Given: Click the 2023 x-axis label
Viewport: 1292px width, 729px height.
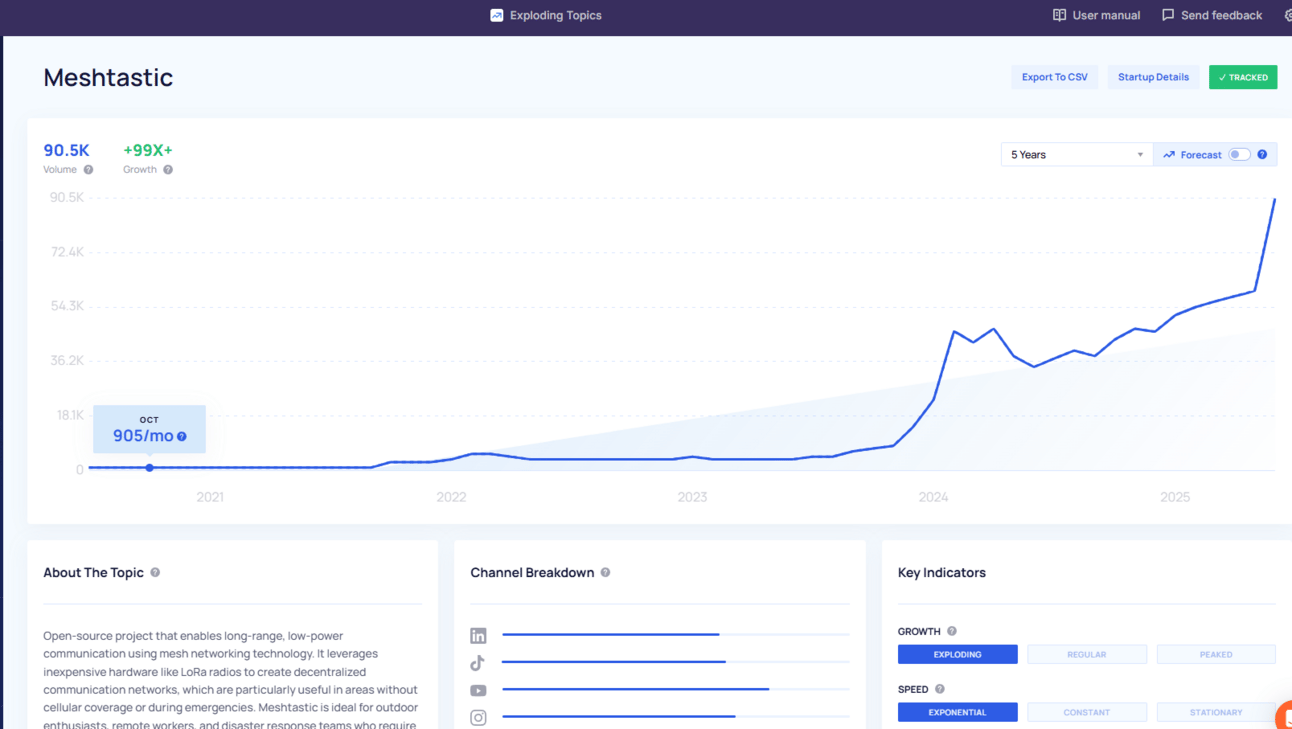Looking at the screenshot, I should 692,497.
